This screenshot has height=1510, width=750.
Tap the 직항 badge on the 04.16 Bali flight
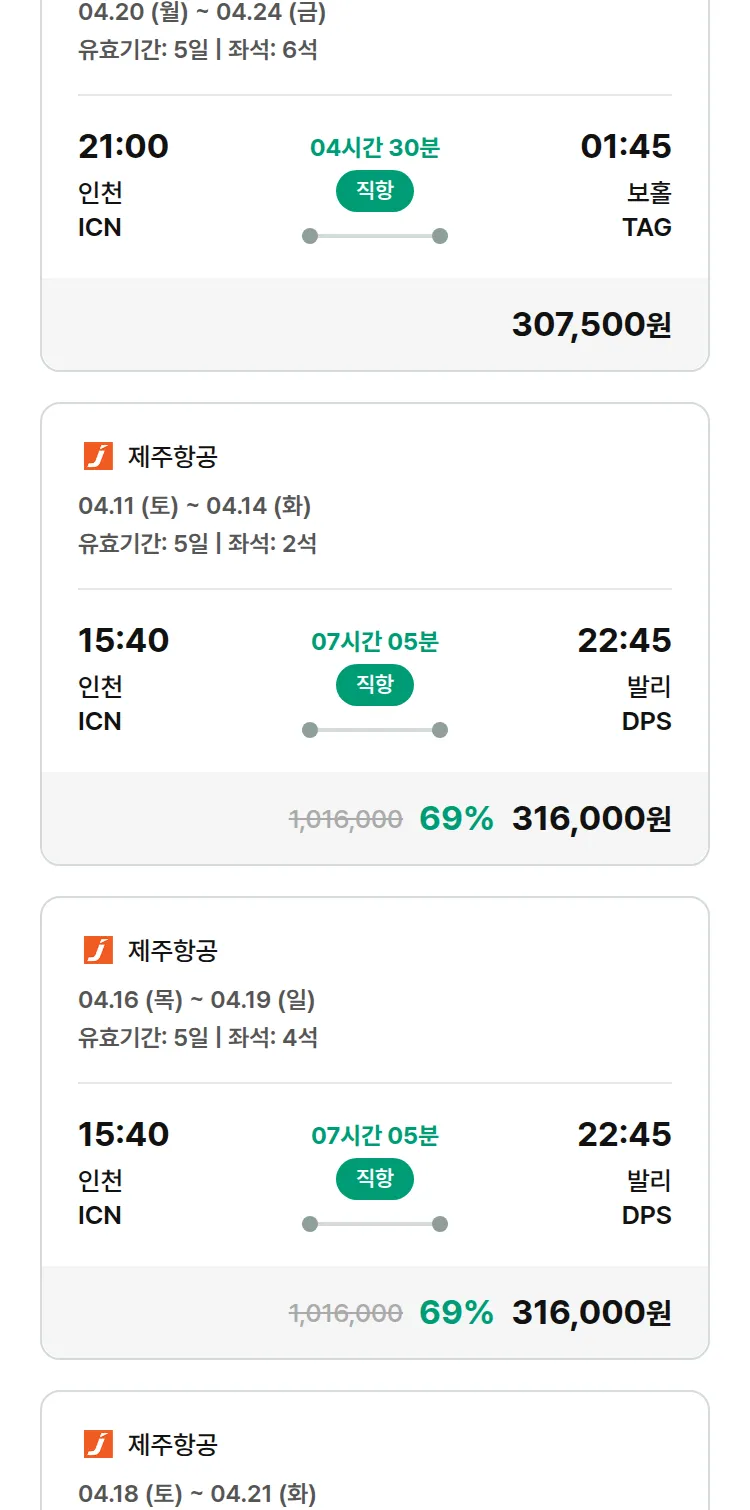pos(374,1179)
